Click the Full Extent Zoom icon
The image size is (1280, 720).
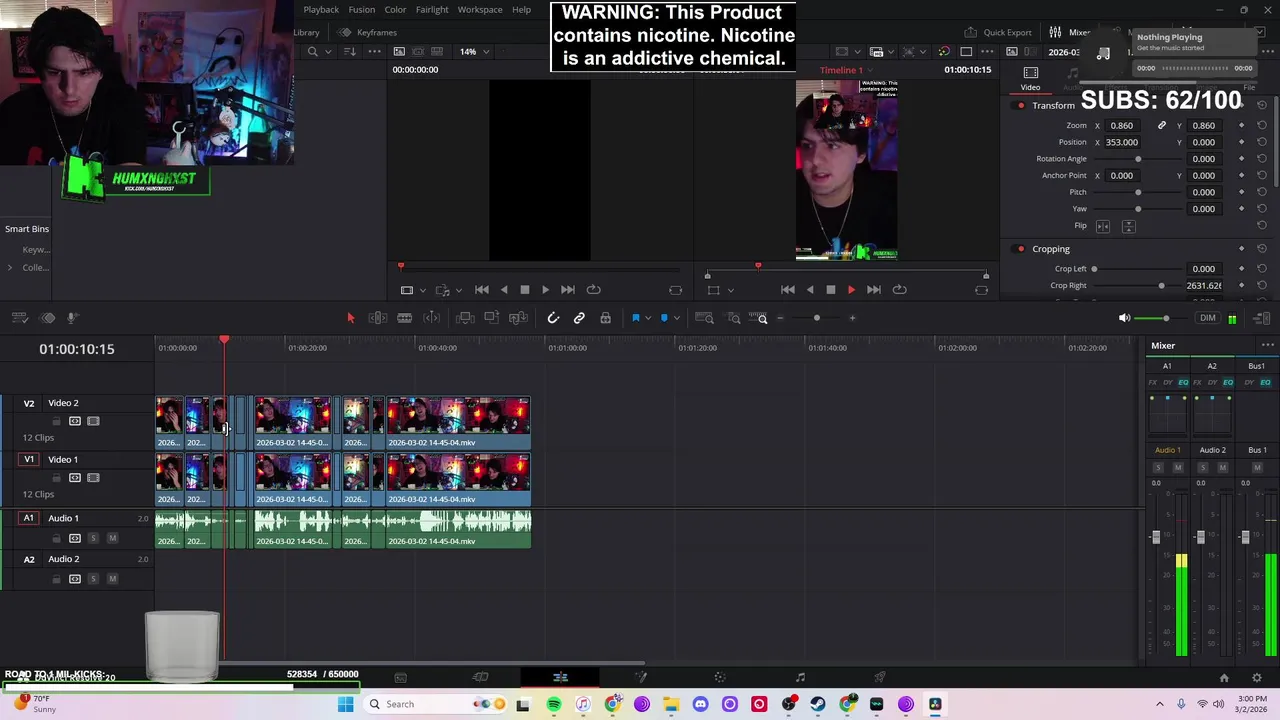tap(704, 318)
